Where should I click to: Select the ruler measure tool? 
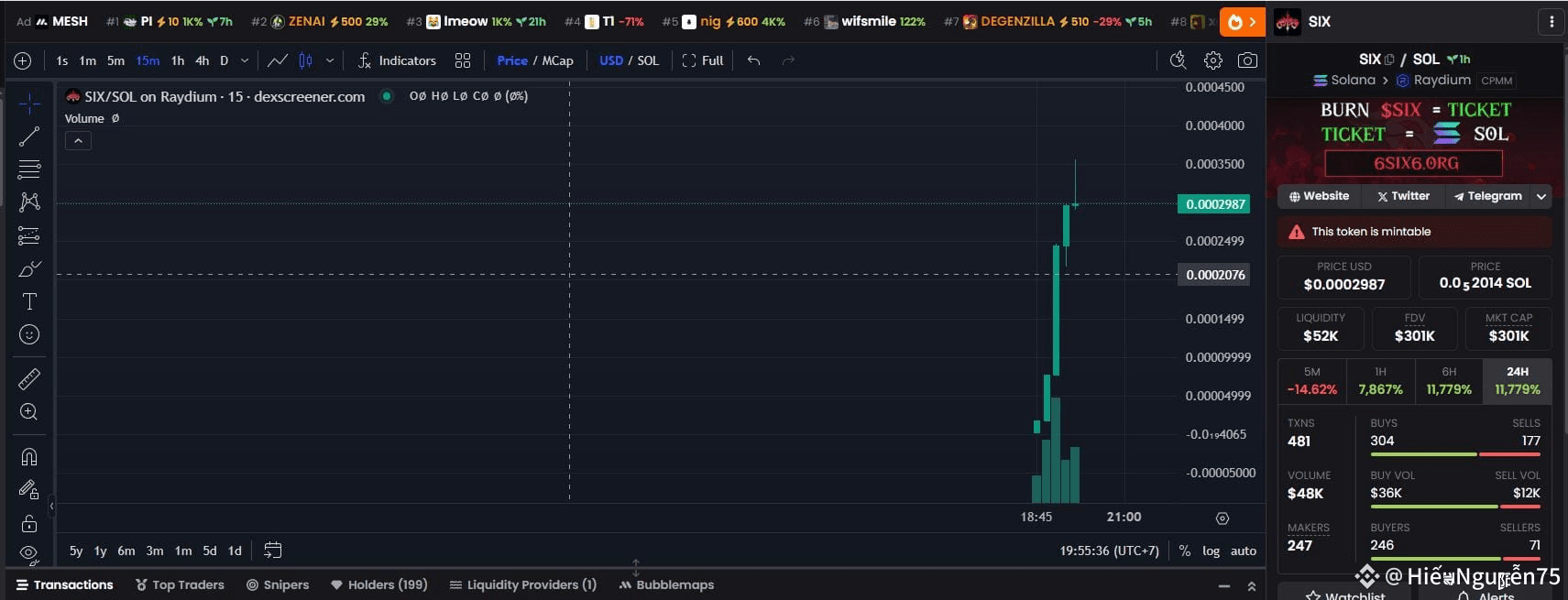29,378
